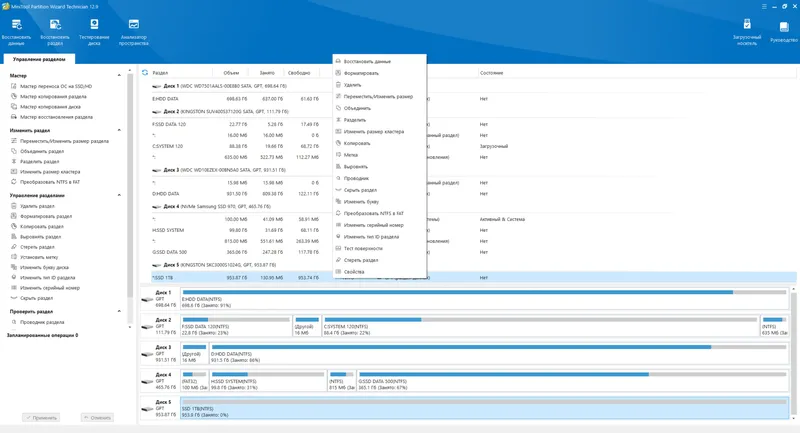Select C:SYSTEM 120 block in disk map
This screenshot has width=800, height=433.
[540, 326]
